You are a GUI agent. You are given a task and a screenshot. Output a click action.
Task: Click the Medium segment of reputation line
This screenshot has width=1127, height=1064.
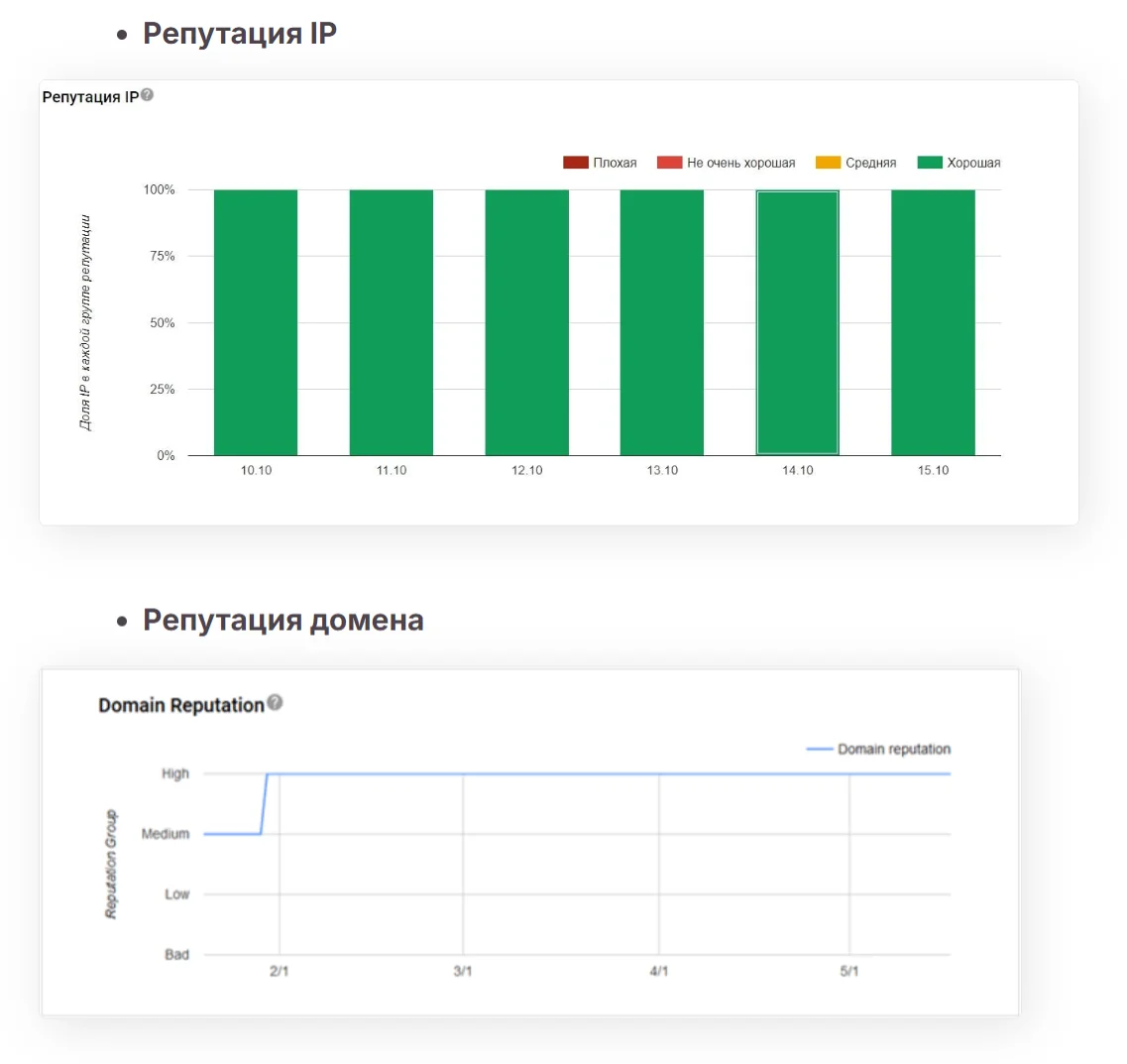[x=232, y=834]
